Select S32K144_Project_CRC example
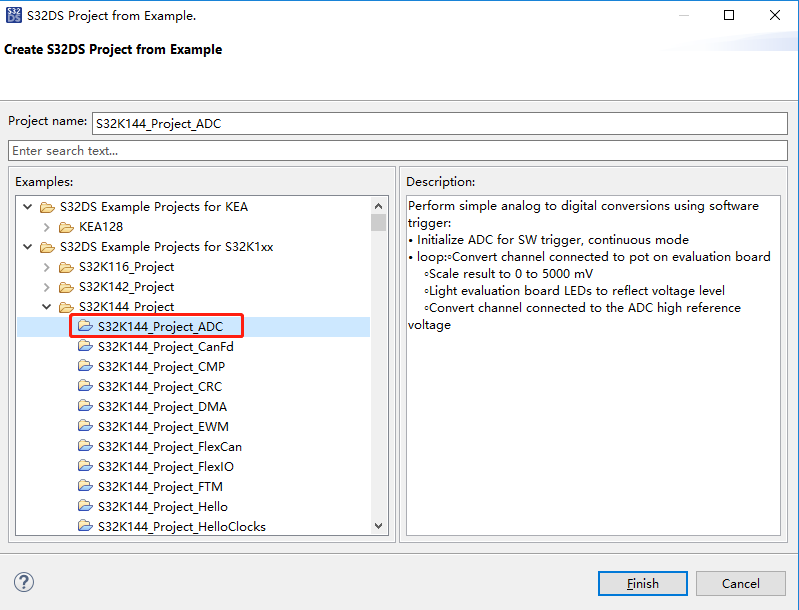799x610 pixels. pyautogui.click(x=160, y=387)
